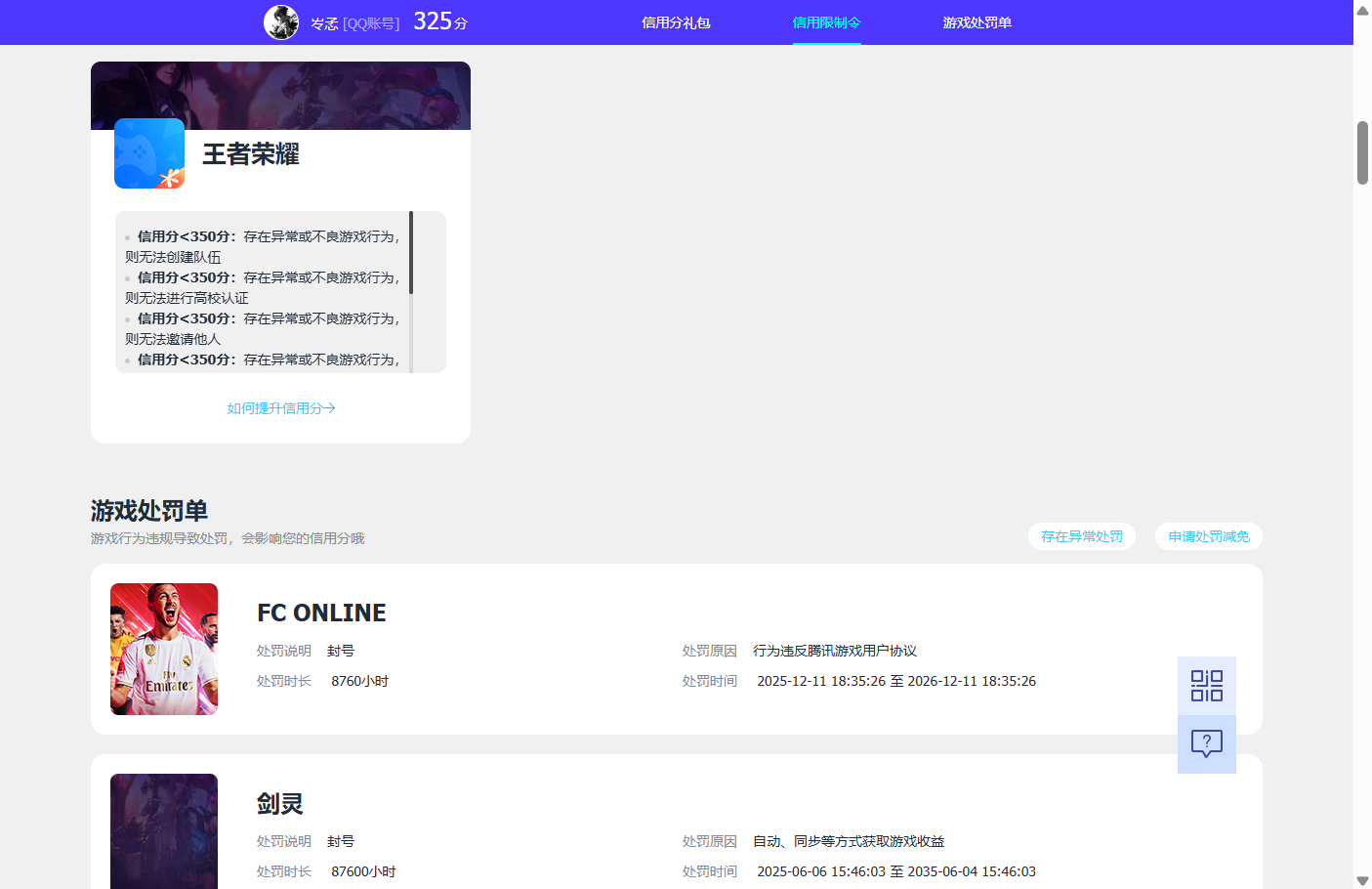Click the 存在异常处罚 button
The height and width of the screenshot is (889, 1372).
pos(1081,536)
